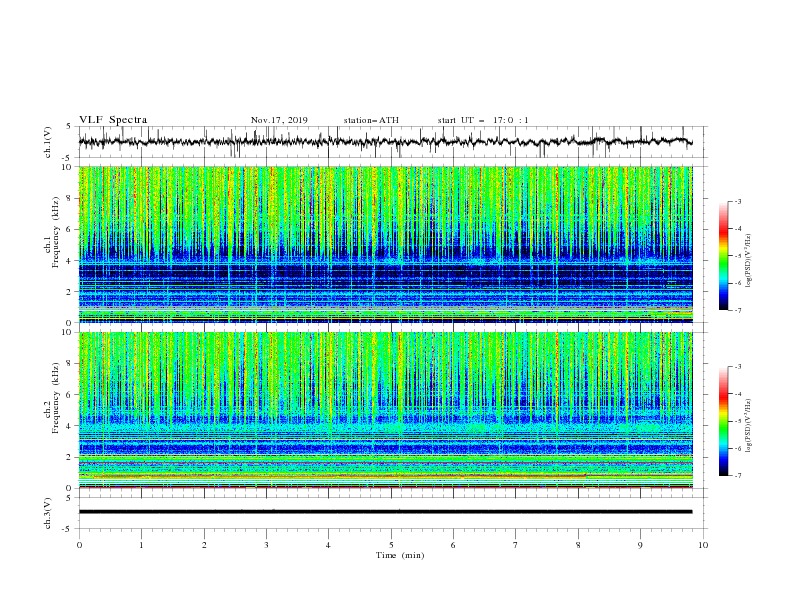Click the ch.1 spectrogram color scale bar
Image resolution: width=792 pixels, height=612 pixels.
[723, 256]
